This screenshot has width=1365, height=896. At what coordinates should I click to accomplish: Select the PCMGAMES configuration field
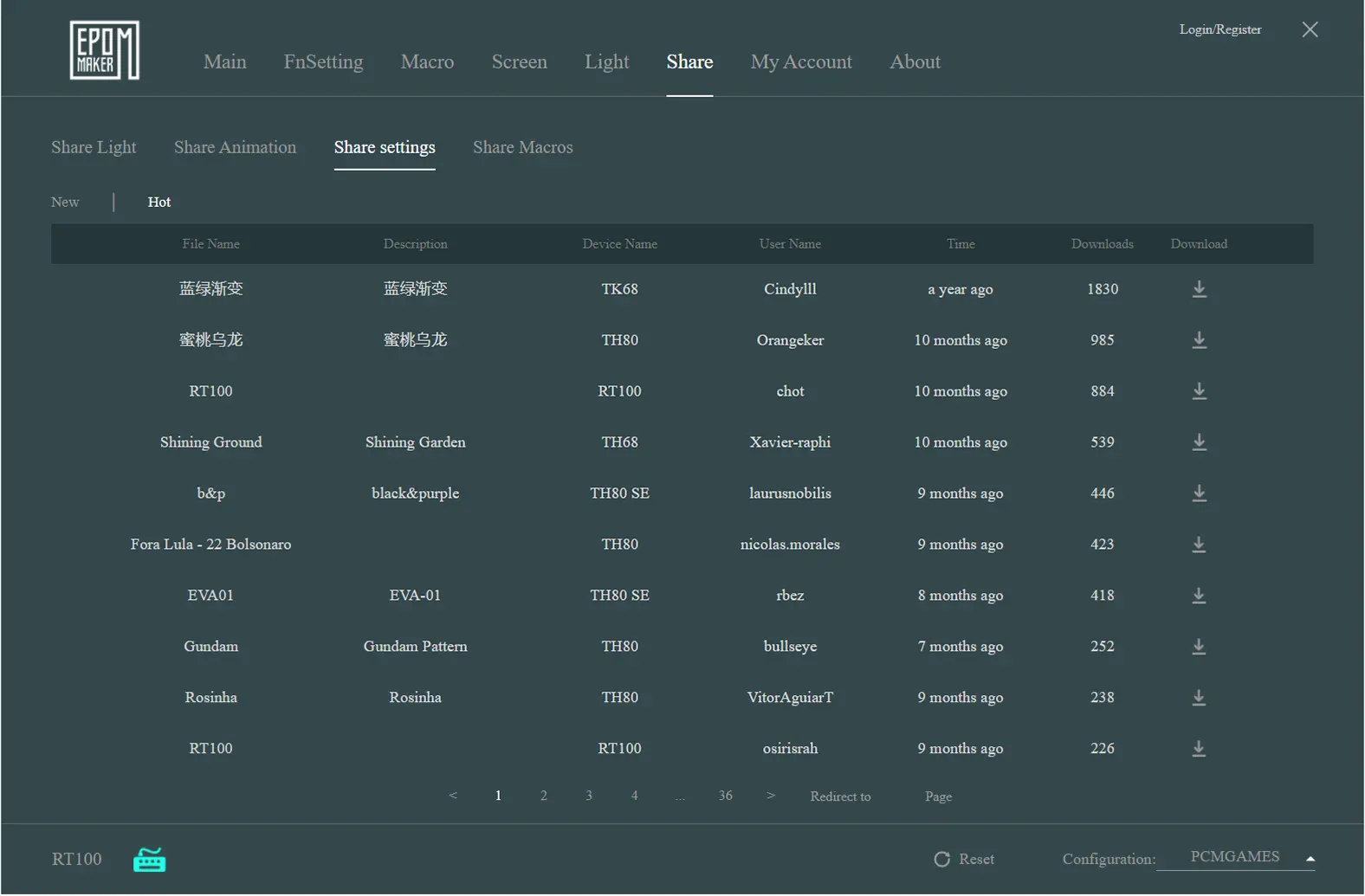point(1235,857)
